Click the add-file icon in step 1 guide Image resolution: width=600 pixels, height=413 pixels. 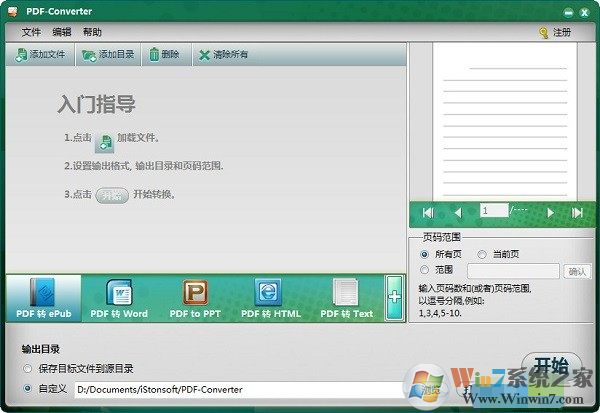coord(104,143)
